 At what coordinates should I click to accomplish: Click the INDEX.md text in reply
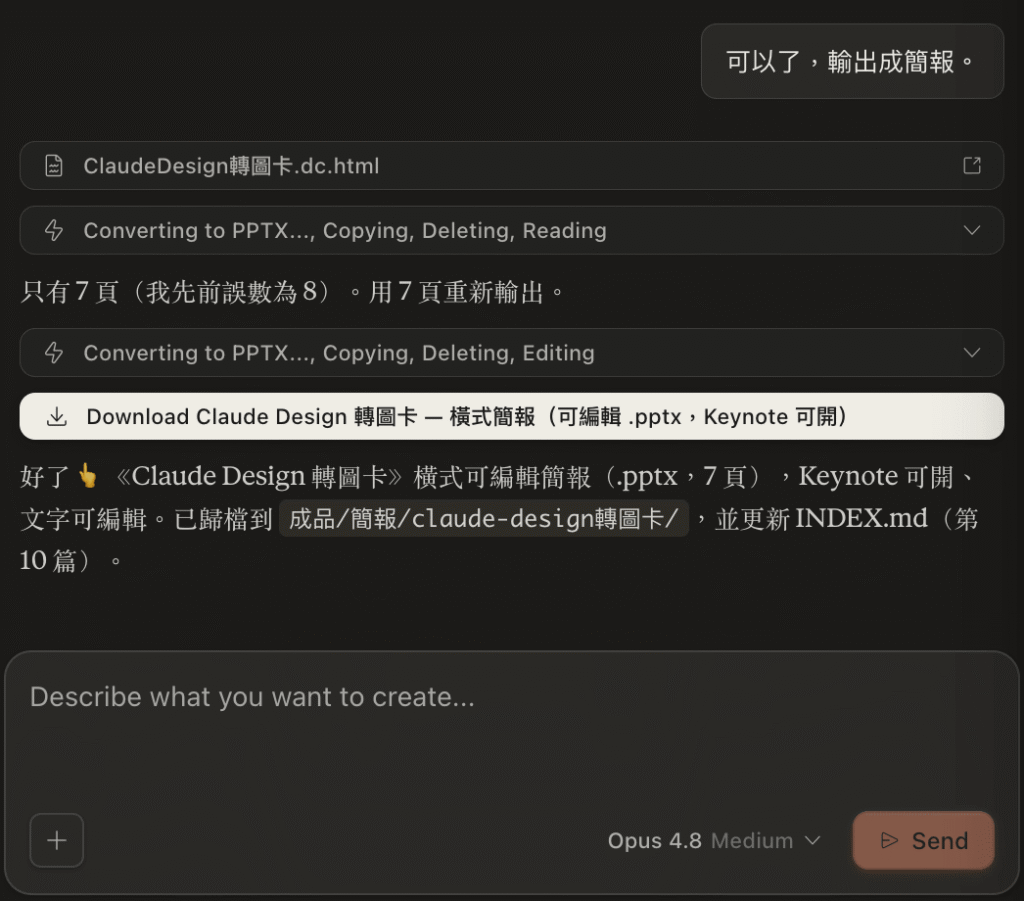[861, 518]
